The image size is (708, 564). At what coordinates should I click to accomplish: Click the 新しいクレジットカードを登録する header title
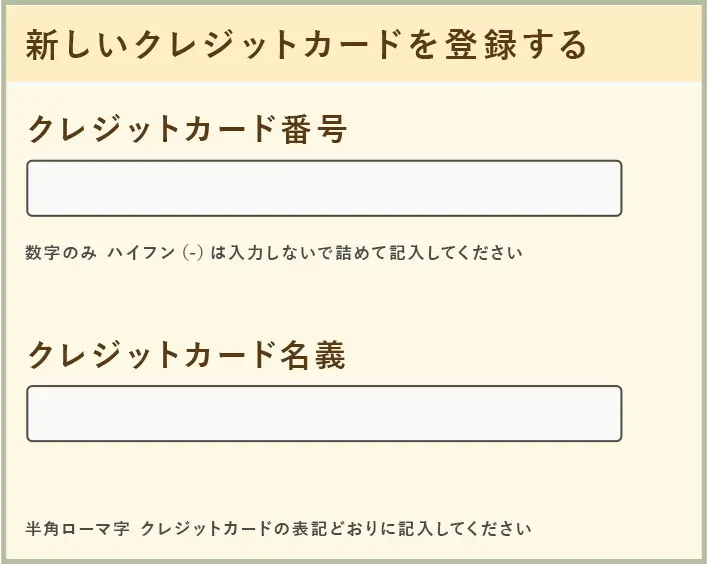point(305,46)
